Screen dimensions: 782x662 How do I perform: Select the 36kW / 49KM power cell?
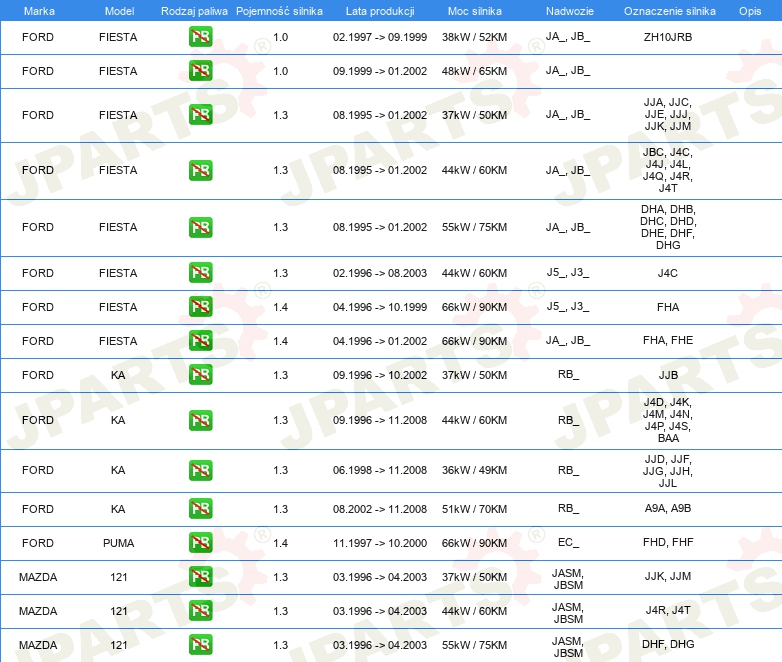click(x=474, y=470)
